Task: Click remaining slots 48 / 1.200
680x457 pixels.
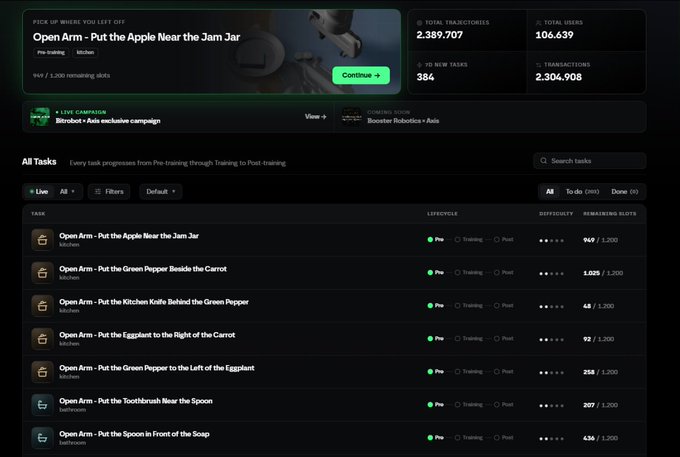Action: click(598, 306)
